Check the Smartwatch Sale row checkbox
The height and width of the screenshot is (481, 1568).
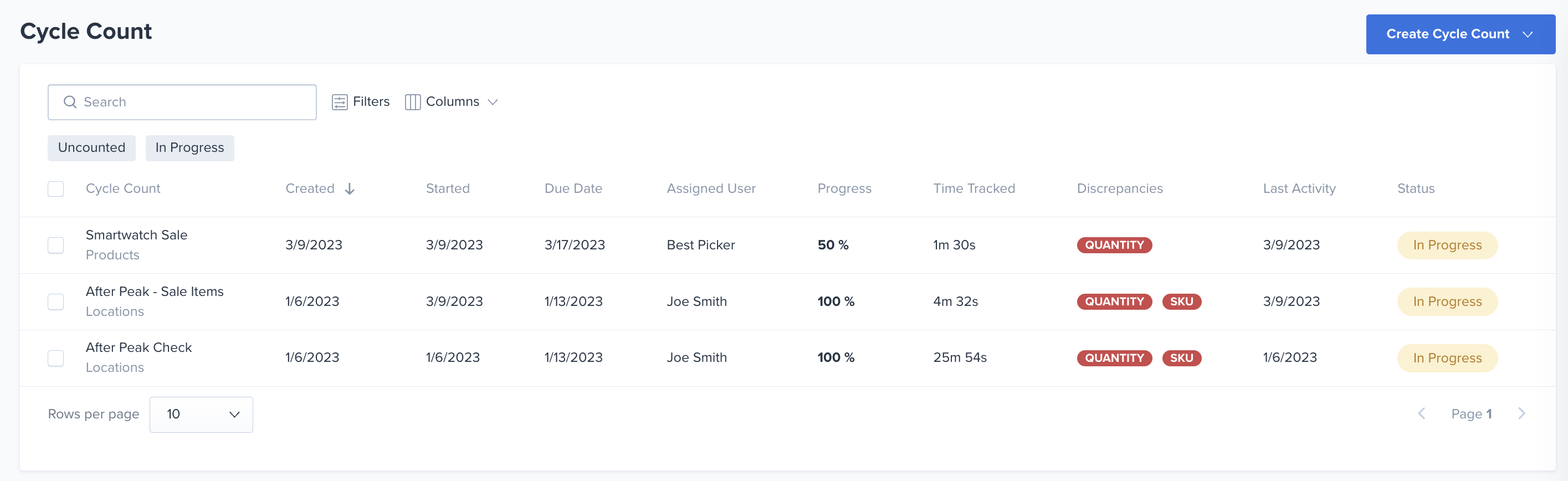(x=56, y=245)
